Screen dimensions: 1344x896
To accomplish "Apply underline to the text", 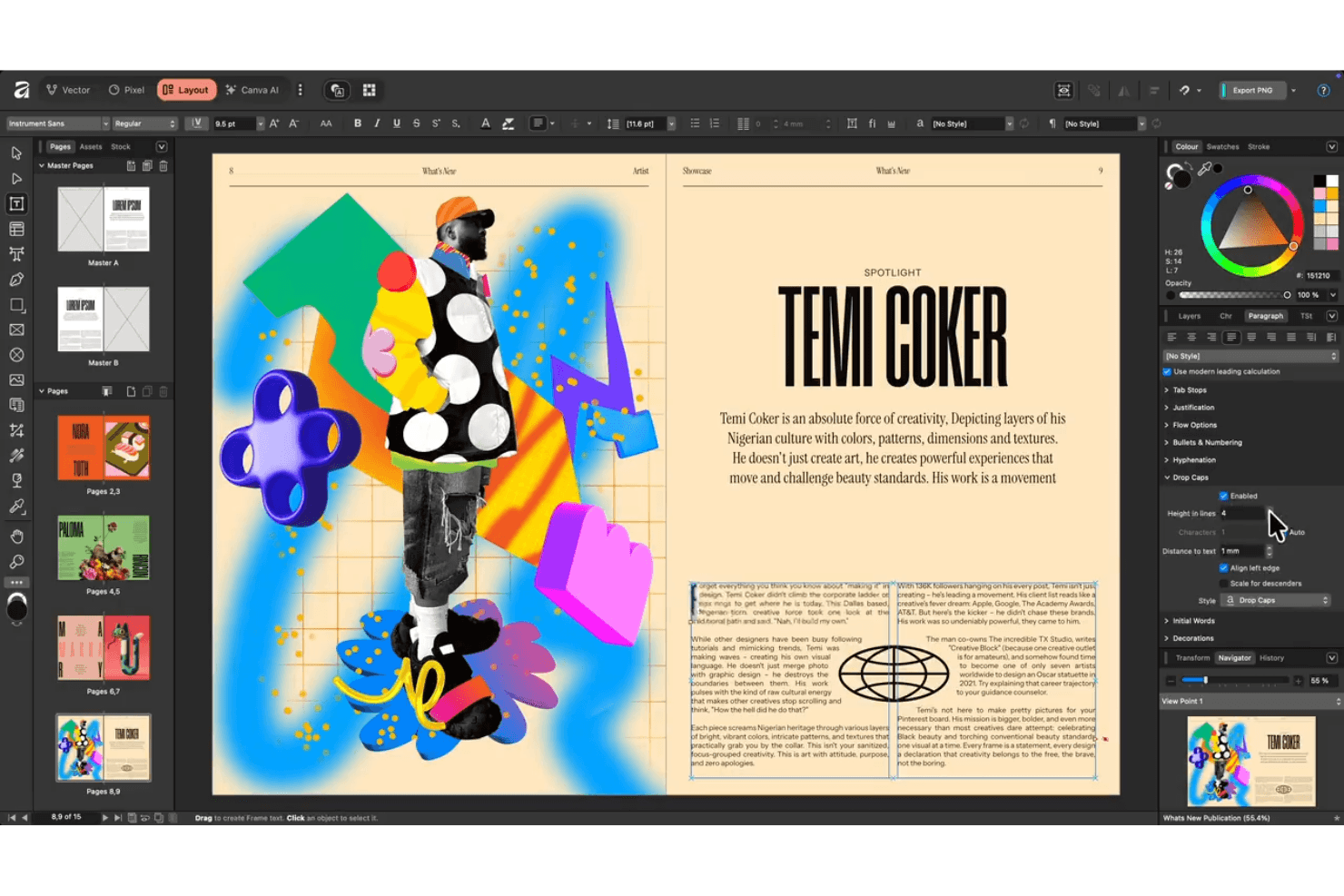I will [397, 123].
